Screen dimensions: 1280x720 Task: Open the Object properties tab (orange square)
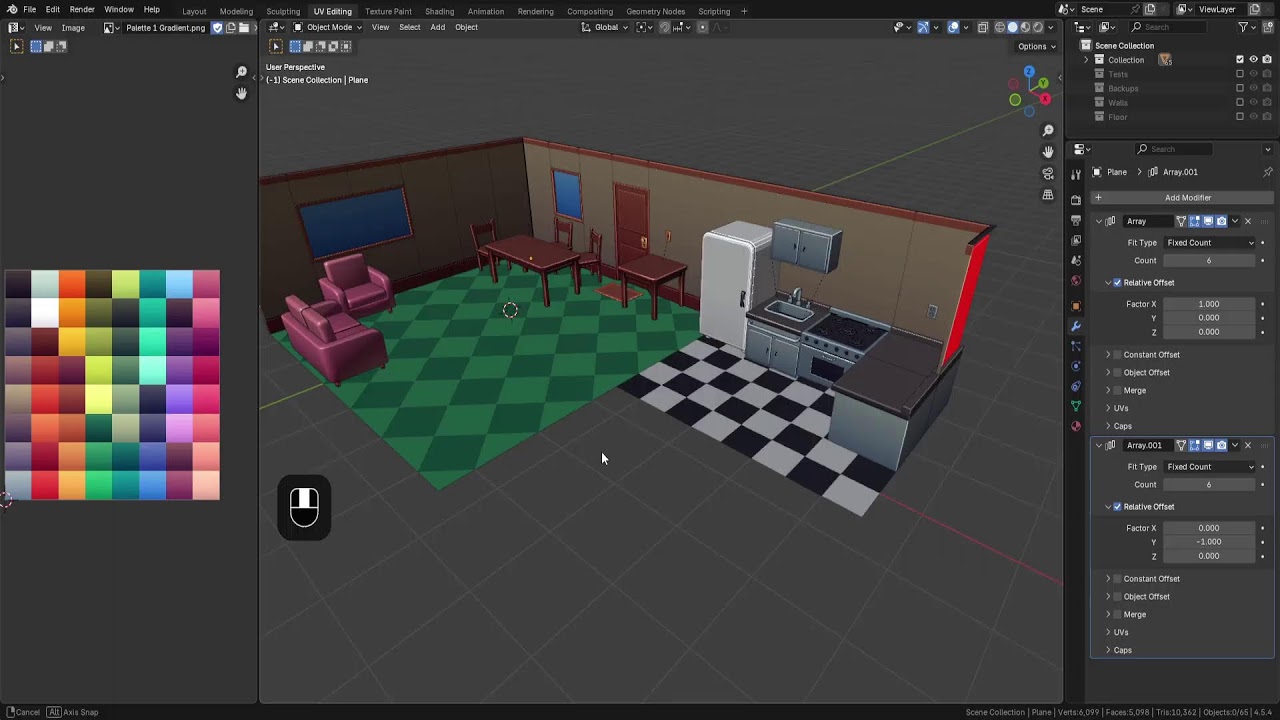click(x=1076, y=306)
